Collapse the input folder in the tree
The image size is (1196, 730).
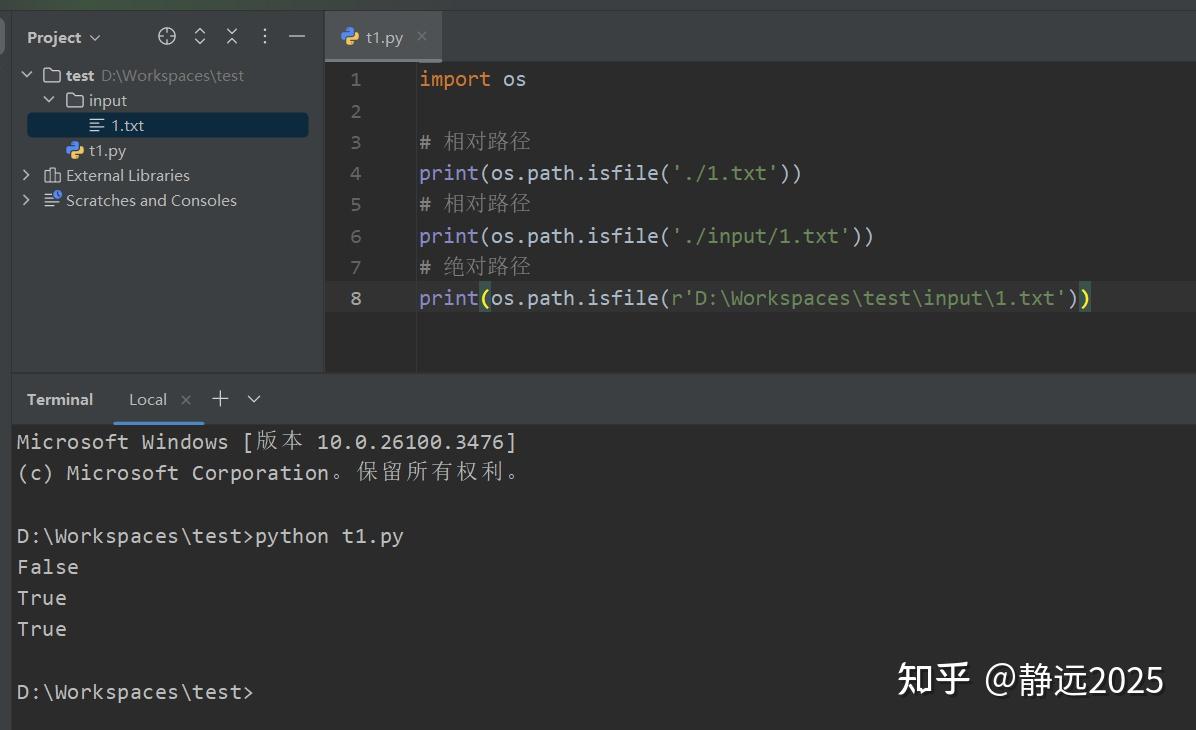(x=49, y=100)
